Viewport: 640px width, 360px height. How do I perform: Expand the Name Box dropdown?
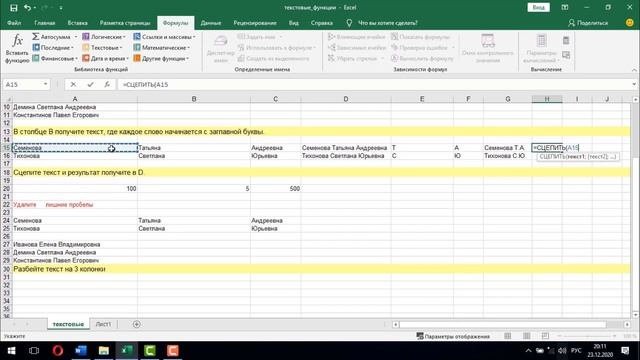coord(45,84)
